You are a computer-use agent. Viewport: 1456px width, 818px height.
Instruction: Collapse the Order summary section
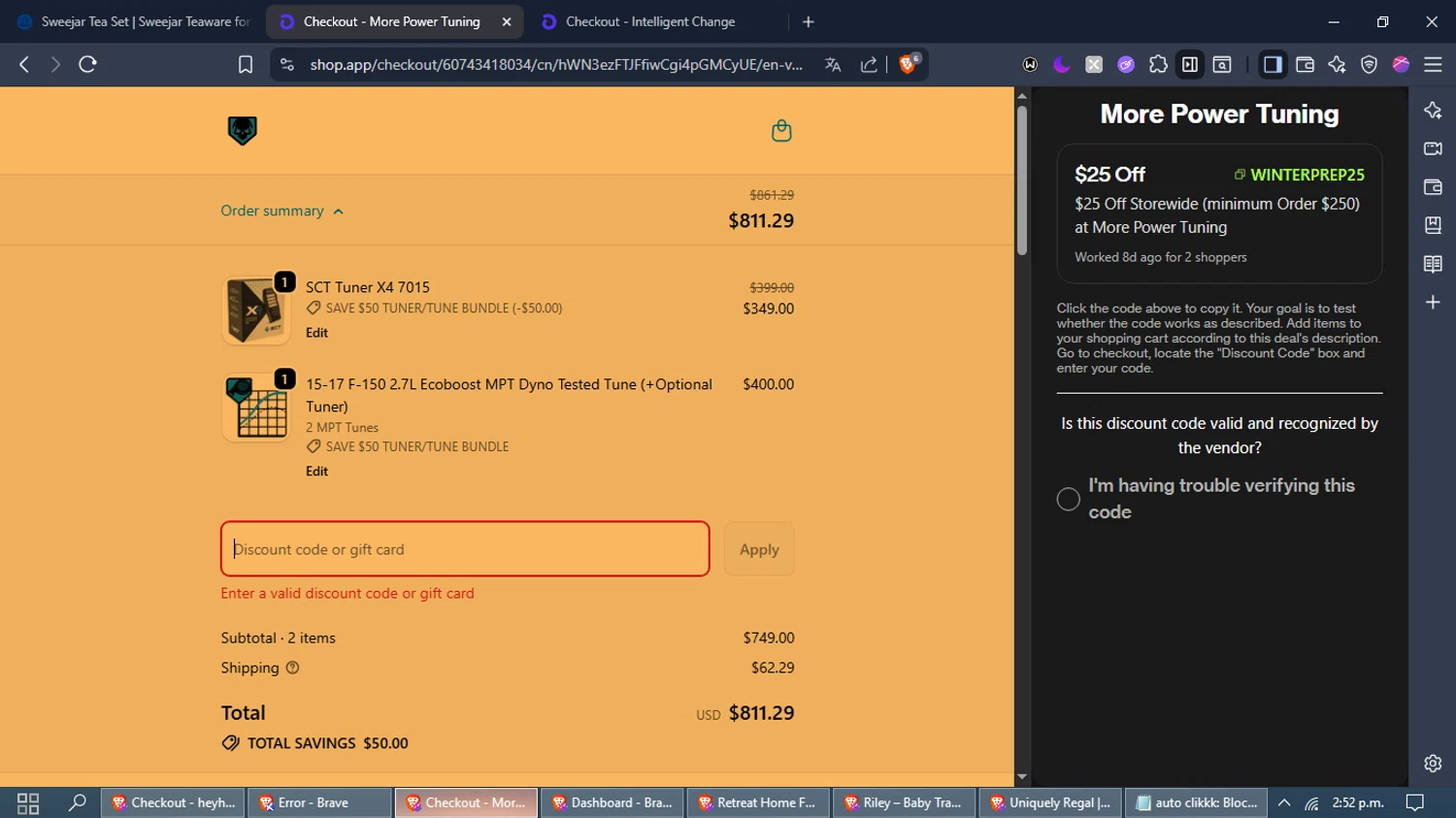282,211
